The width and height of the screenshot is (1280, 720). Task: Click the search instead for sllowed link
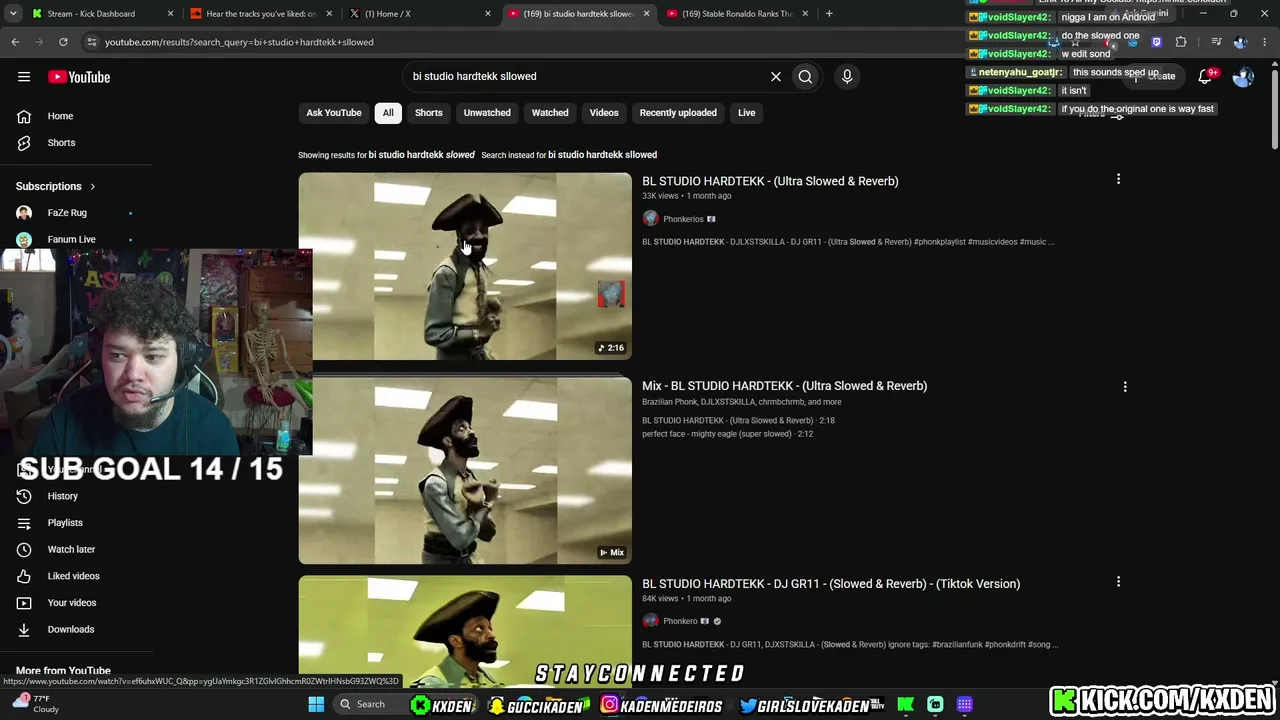click(x=603, y=155)
